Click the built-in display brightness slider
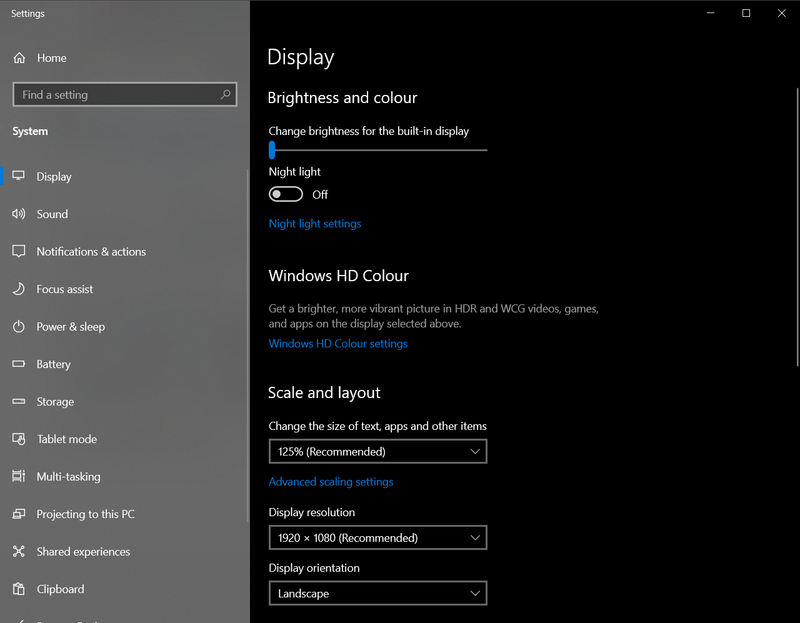 pos(378,150)
